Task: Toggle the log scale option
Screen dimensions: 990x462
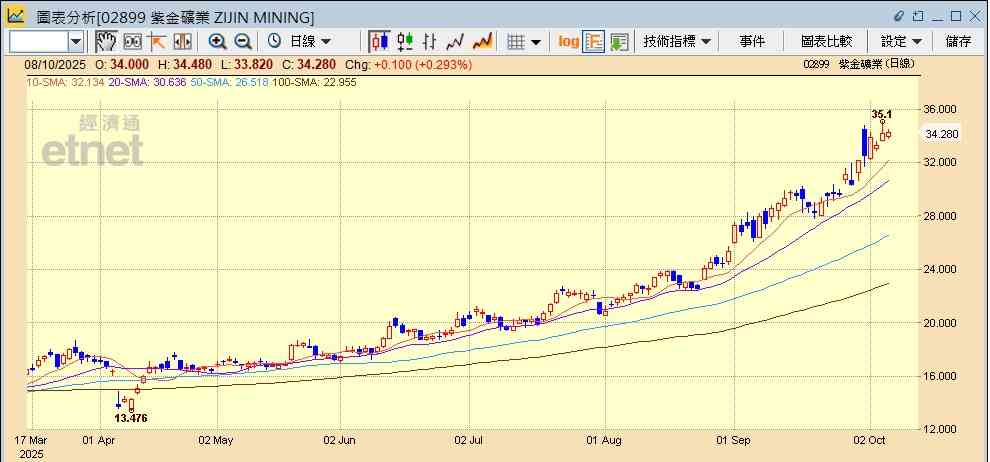Action: [x=568, y=41]
